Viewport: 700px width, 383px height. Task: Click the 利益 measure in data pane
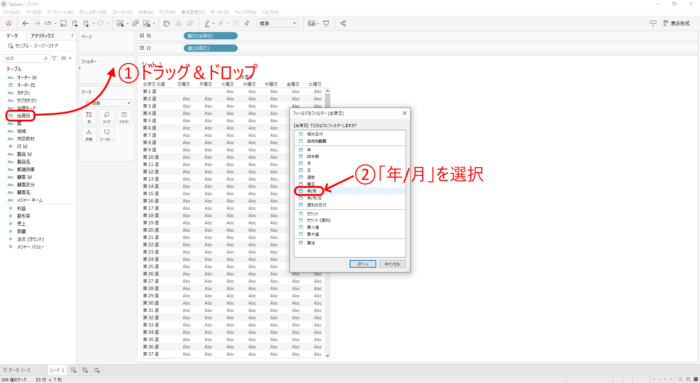click(21, 208)
